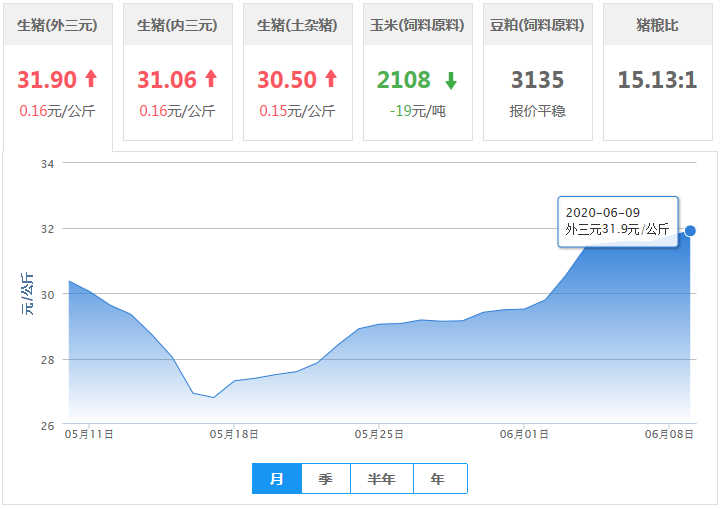Click the 2020-06-09 price tooltip box
Image resolution: width=720 pixels, height=509 pixels.
[x=617, y=221]
